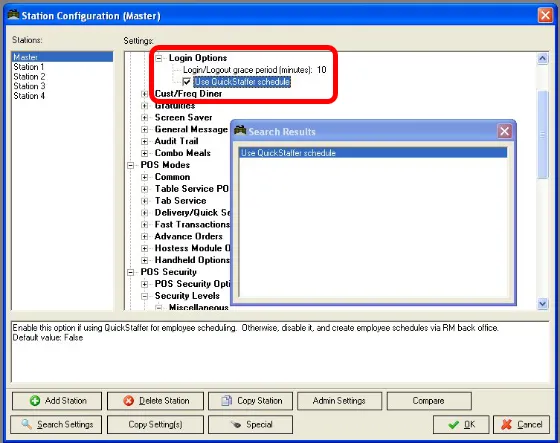
Task: Select the Security Levels tree label
Action: point(187,296)
